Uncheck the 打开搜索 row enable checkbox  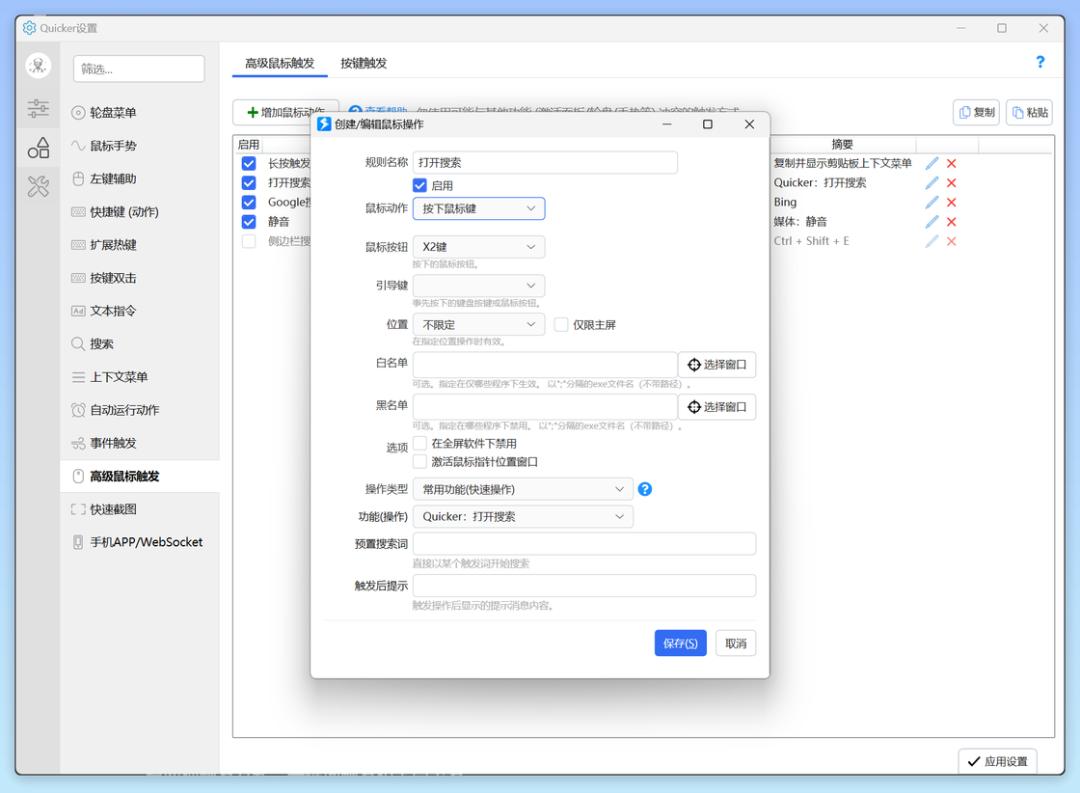[249, 183]
